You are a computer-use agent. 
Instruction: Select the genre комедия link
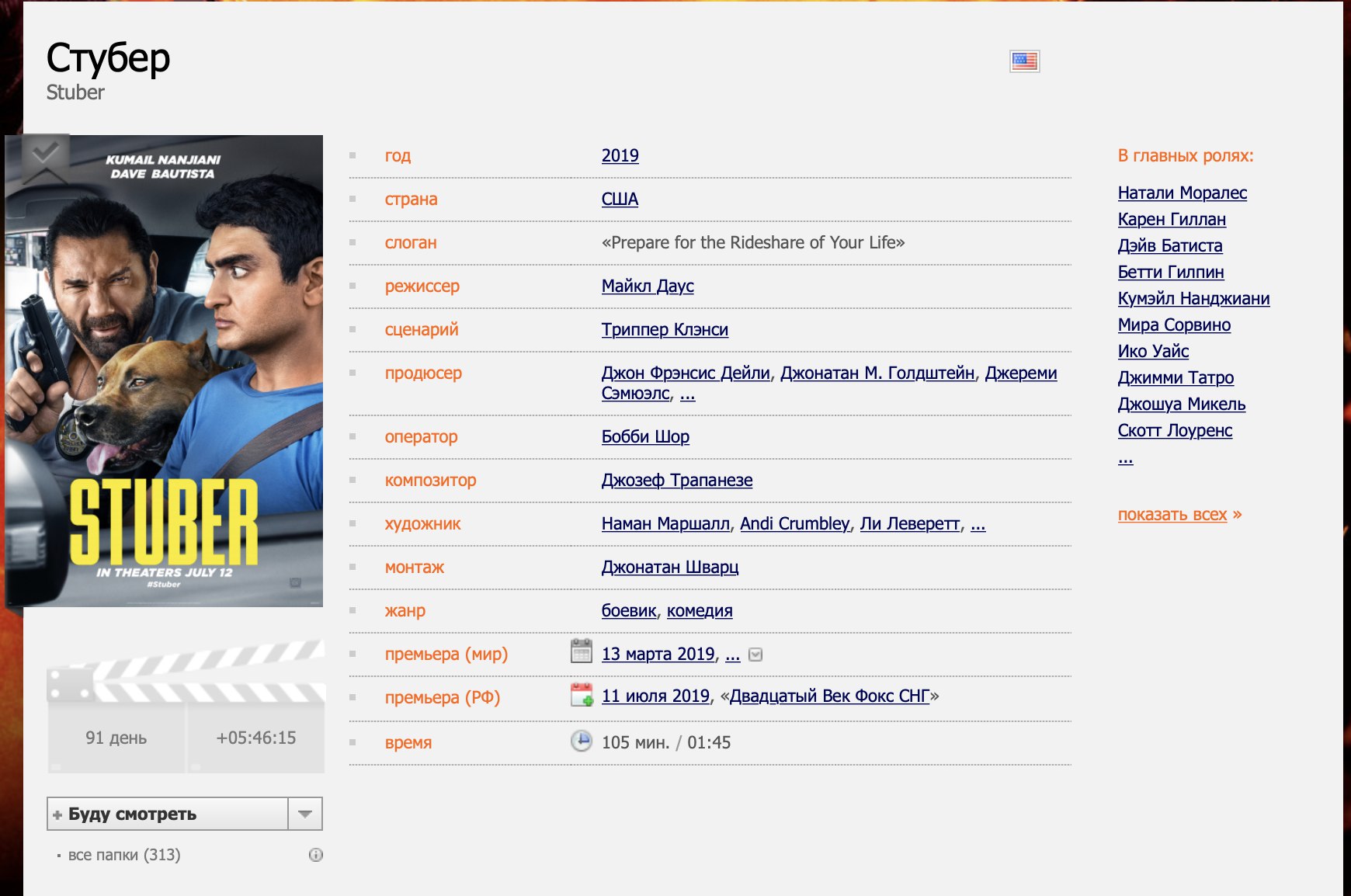click(700, 610)
